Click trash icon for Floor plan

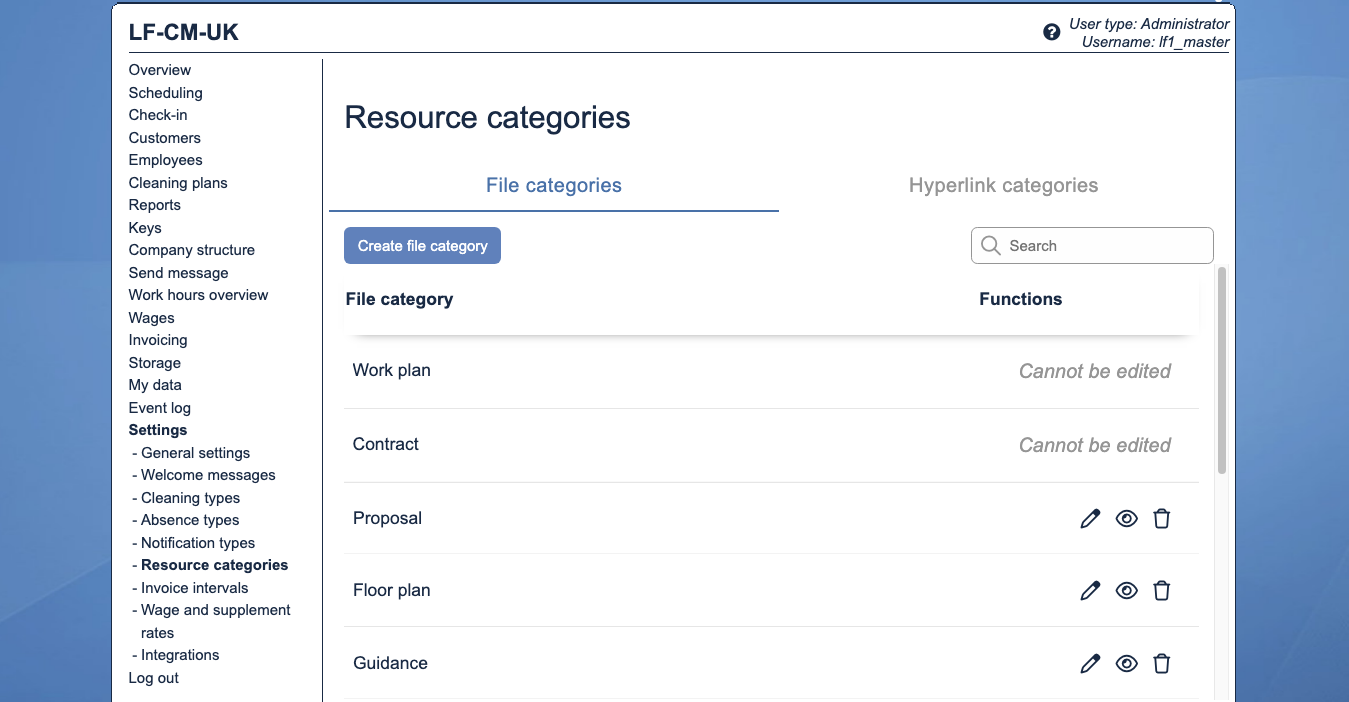[1161, 590]
